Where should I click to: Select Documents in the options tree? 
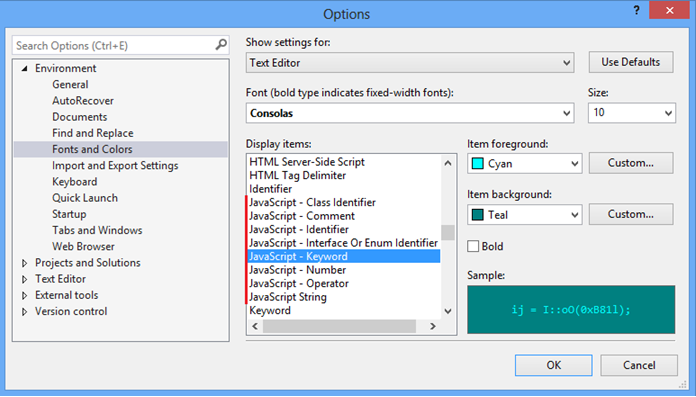tap(80, 117)
